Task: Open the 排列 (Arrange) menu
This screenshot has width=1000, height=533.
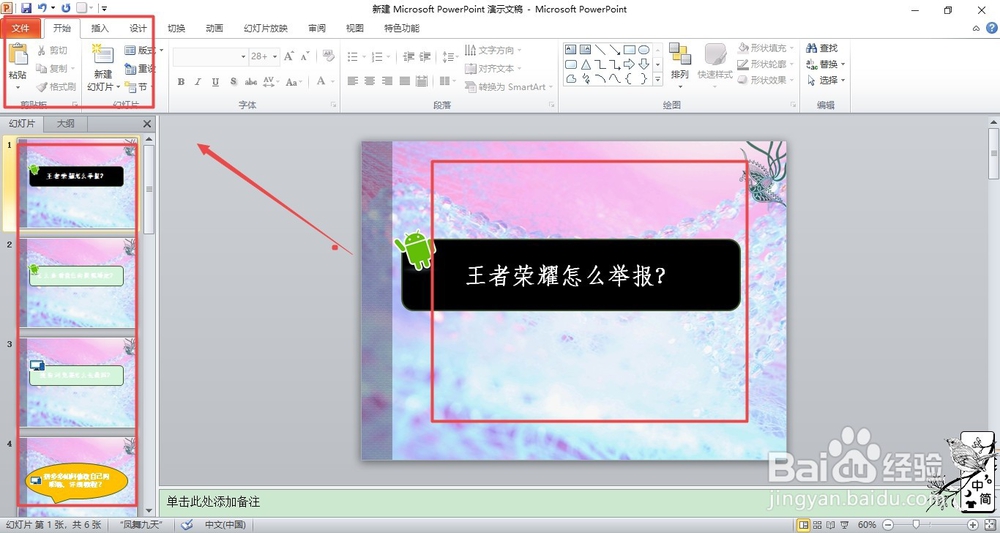Action: tap(680, 66)
